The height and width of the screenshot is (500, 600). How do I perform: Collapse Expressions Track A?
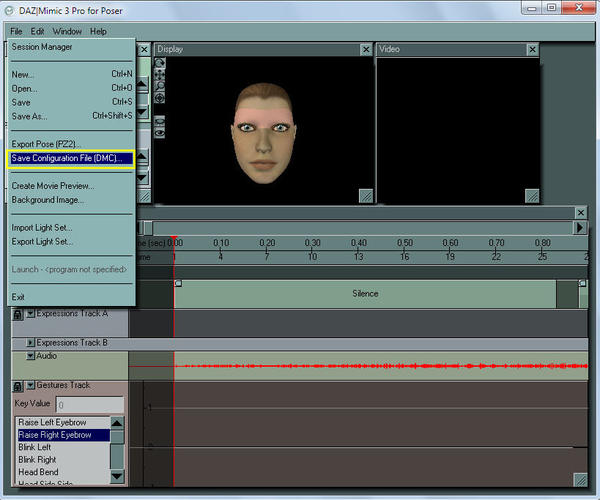click(30, 313)
